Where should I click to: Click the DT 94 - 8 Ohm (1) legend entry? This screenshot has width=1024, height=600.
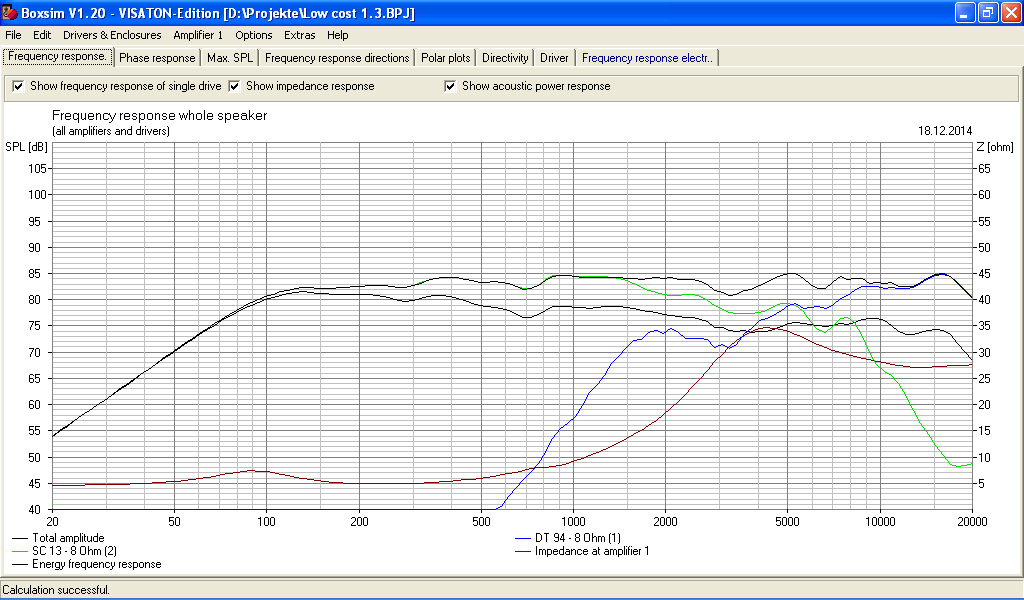[568, 539]
